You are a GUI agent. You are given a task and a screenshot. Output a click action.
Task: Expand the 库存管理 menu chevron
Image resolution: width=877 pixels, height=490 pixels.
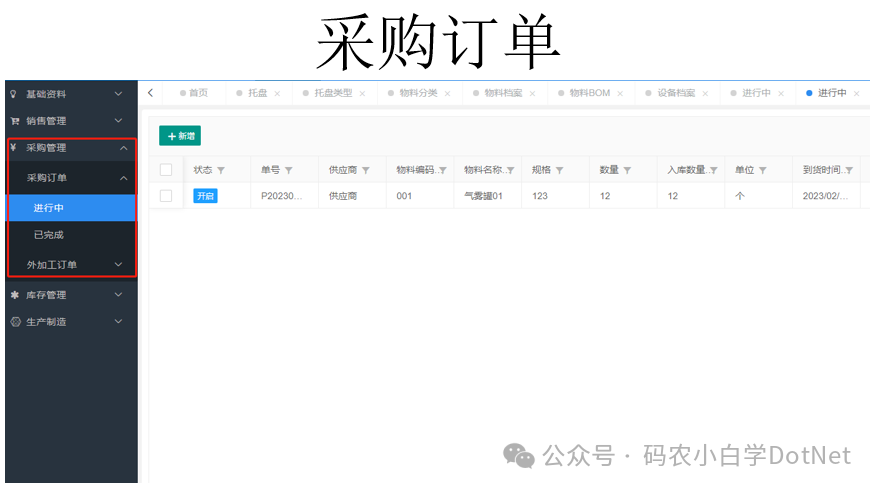[x=119, y=295]
